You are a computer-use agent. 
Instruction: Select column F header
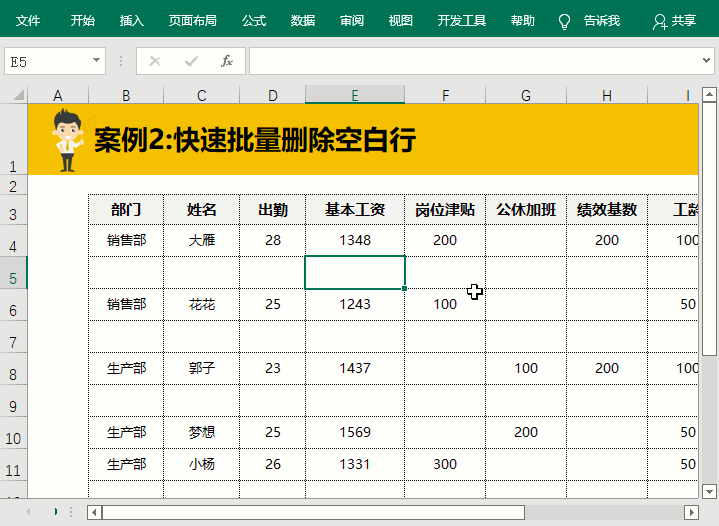[x=445, y=95]
